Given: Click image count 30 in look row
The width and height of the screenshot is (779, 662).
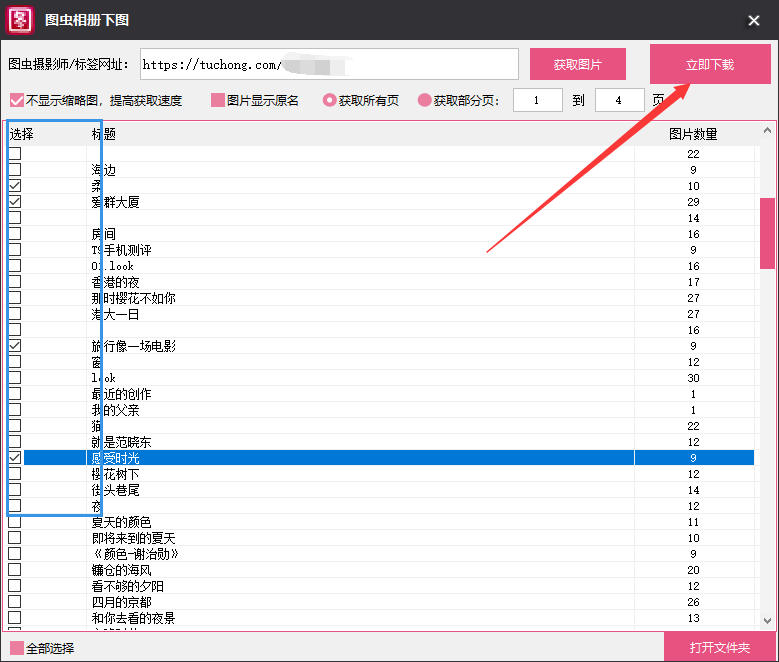Looking at the screenshot, I should (693, 378).
